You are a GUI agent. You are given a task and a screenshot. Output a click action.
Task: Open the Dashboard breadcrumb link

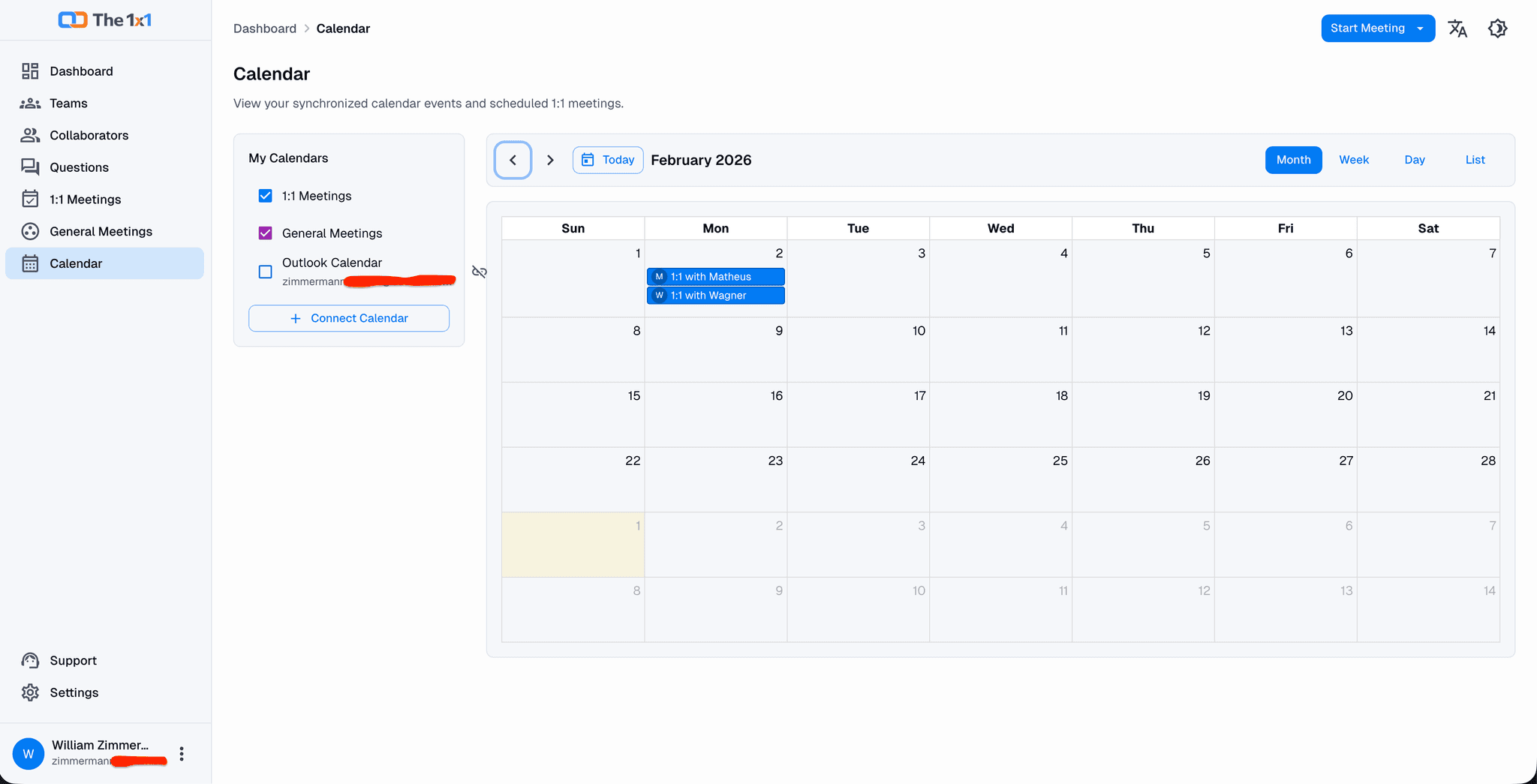point(265,28)
